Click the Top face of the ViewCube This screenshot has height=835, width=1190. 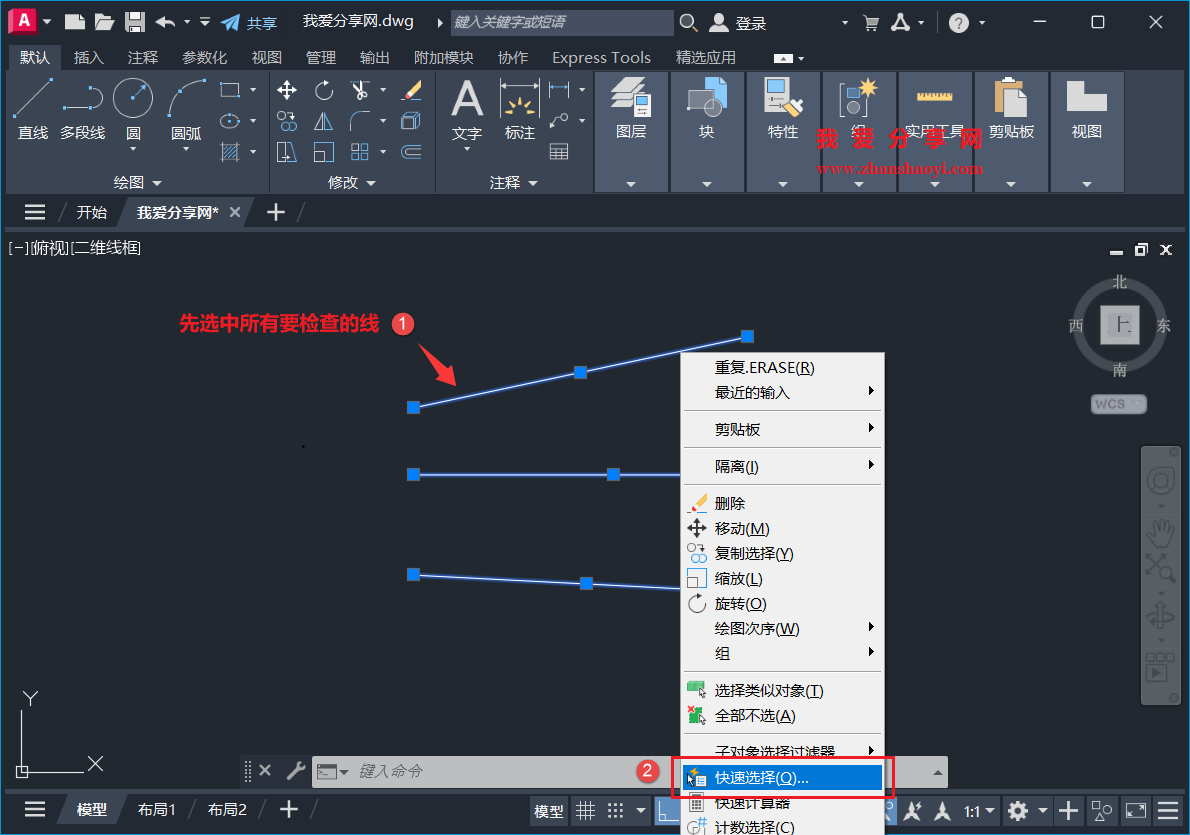tap(1120, 325)
